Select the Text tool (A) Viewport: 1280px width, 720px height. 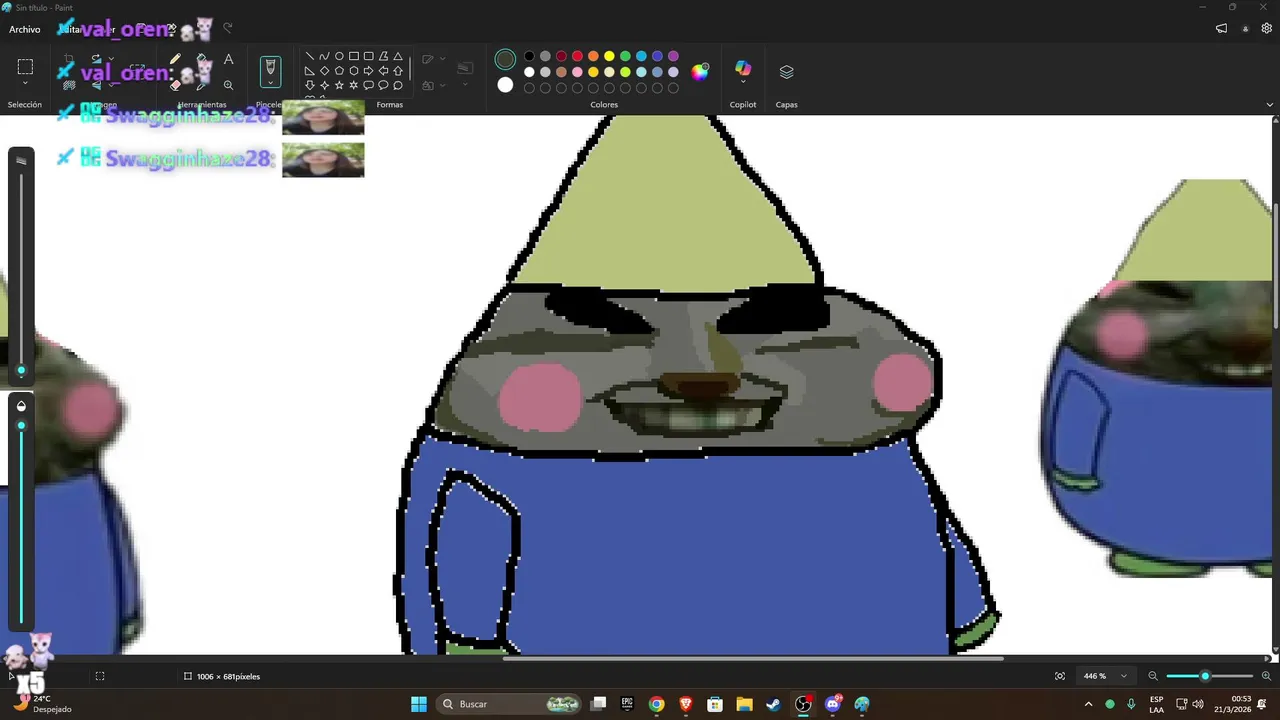point(228,60)
